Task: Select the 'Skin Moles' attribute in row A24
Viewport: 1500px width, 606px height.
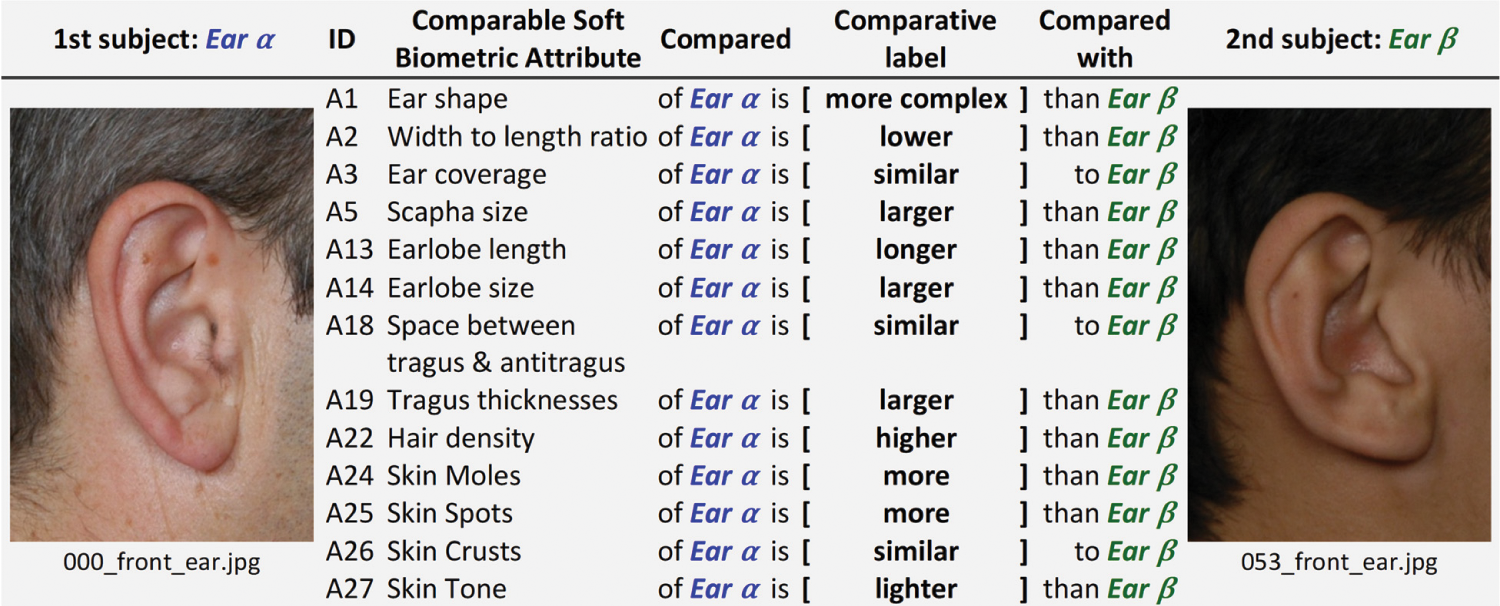Action: (x=454, y=476)
